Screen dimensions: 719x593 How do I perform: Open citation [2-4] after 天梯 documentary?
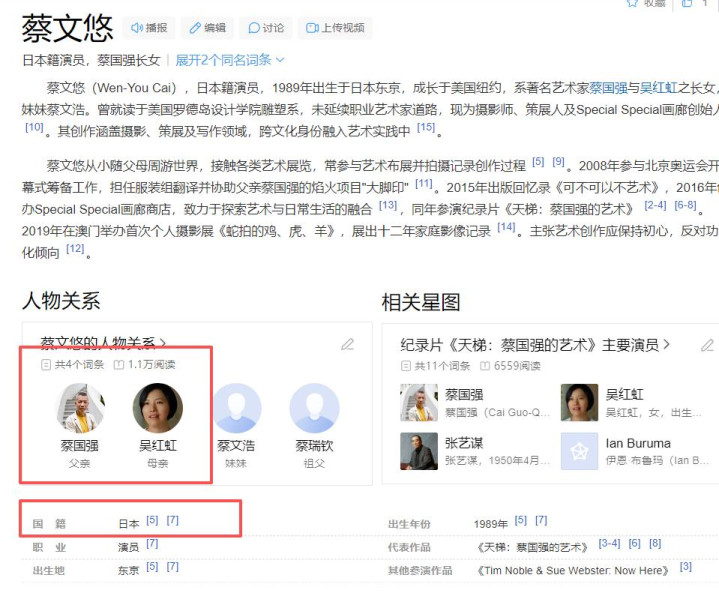click(x=655, y=205)
